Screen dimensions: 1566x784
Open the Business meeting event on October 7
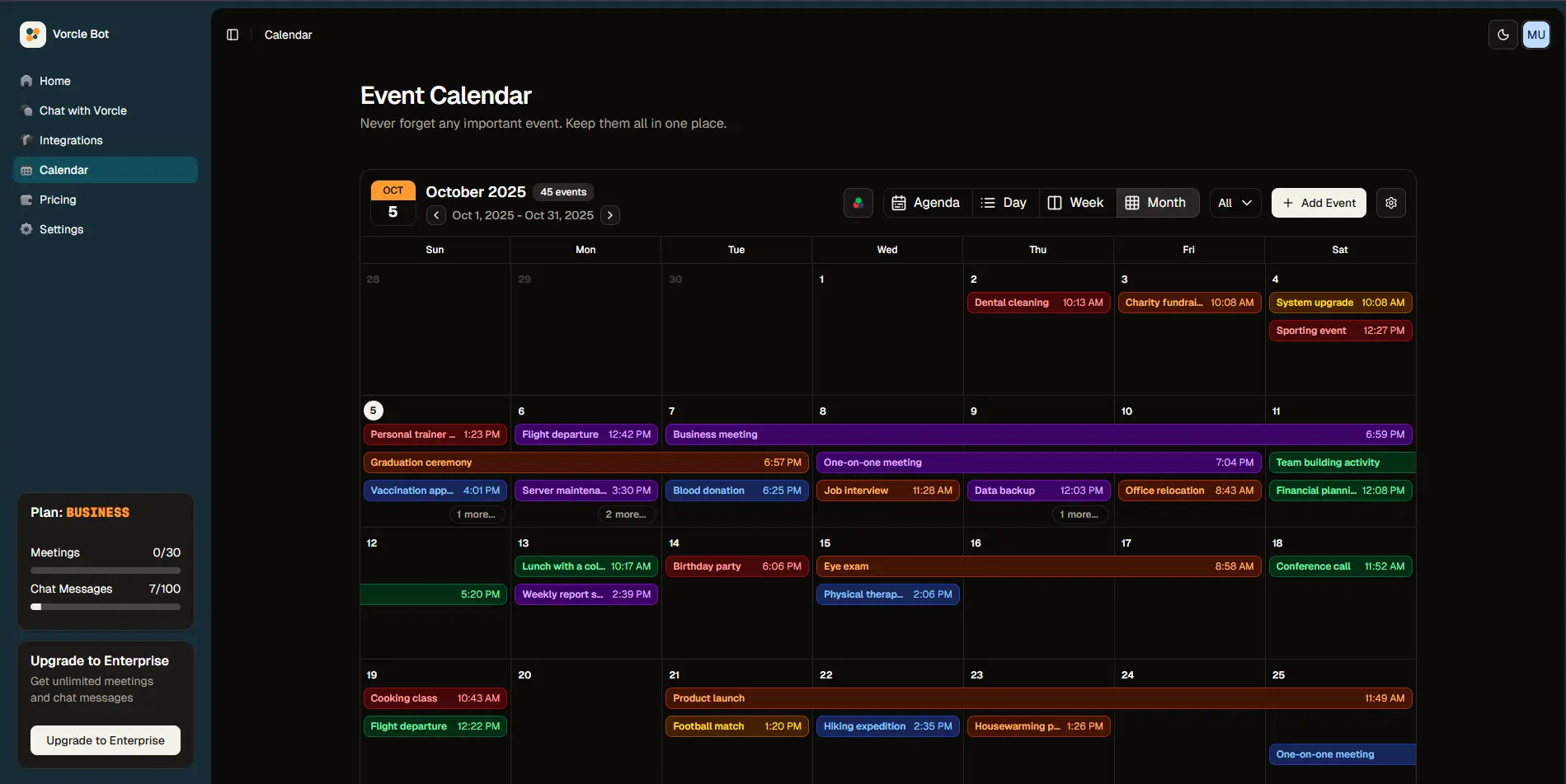click(x=715, y=434)
